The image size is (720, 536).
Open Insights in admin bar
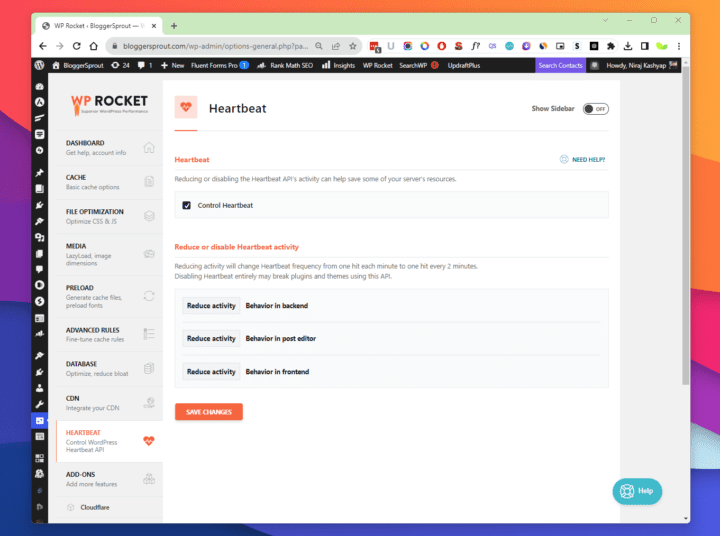point(338,65)
